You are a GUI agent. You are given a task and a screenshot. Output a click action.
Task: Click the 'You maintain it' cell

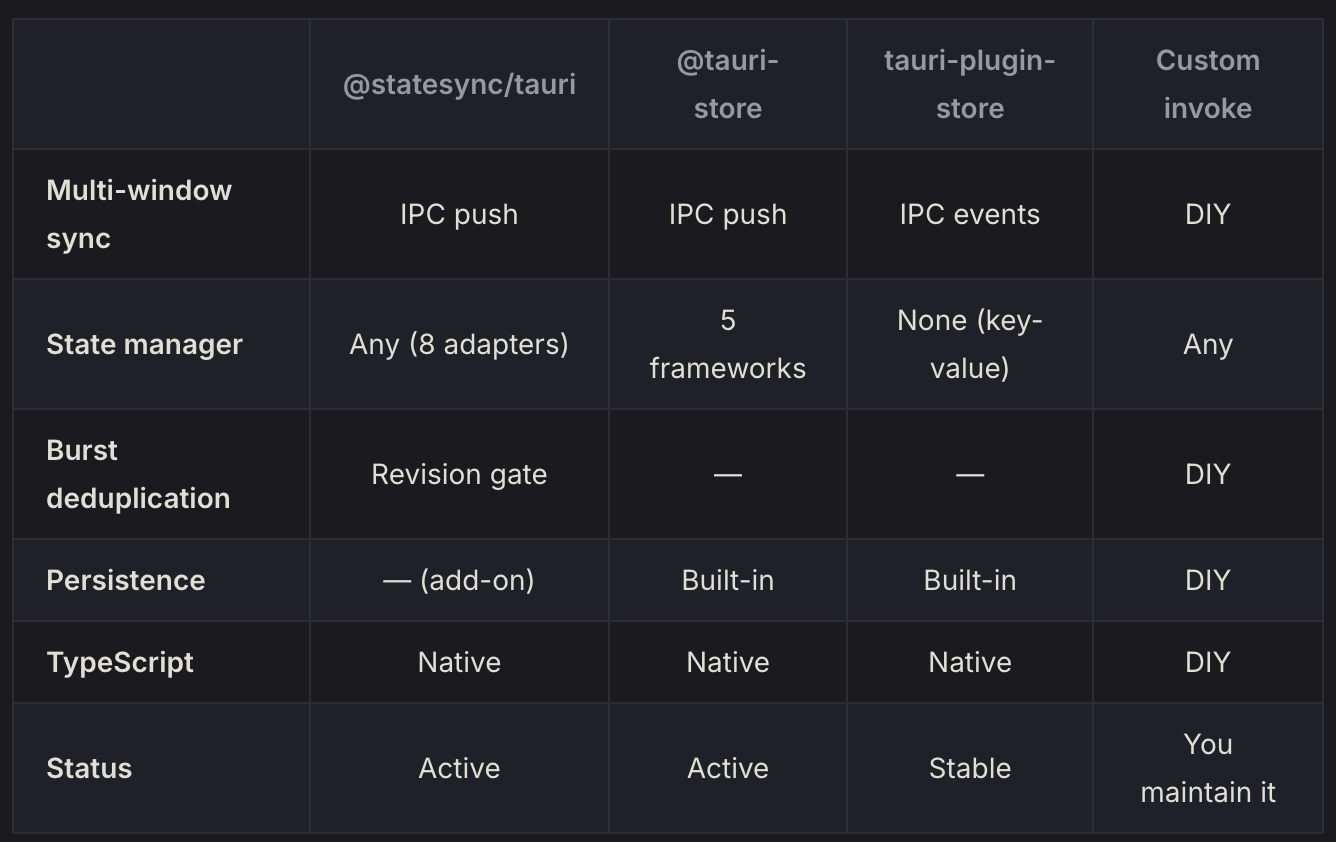(1208, 768)
